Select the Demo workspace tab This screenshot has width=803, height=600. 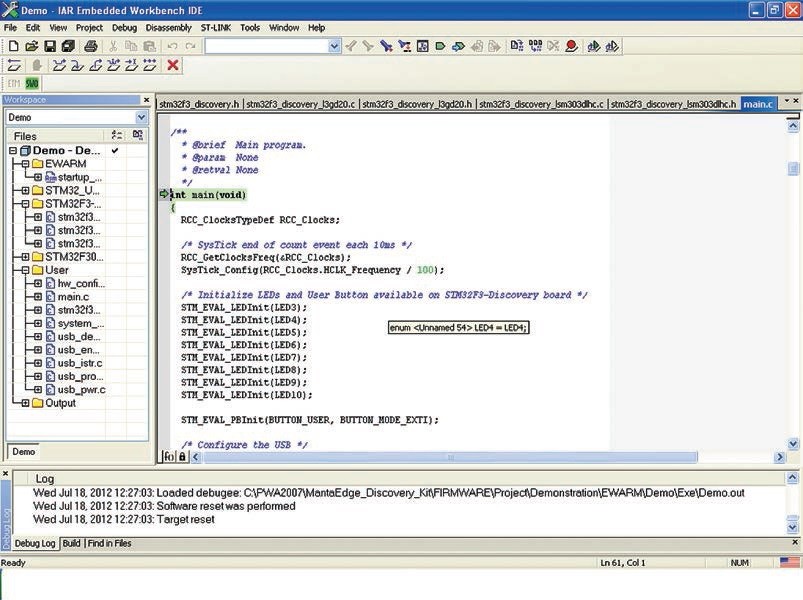click(24, 452)
